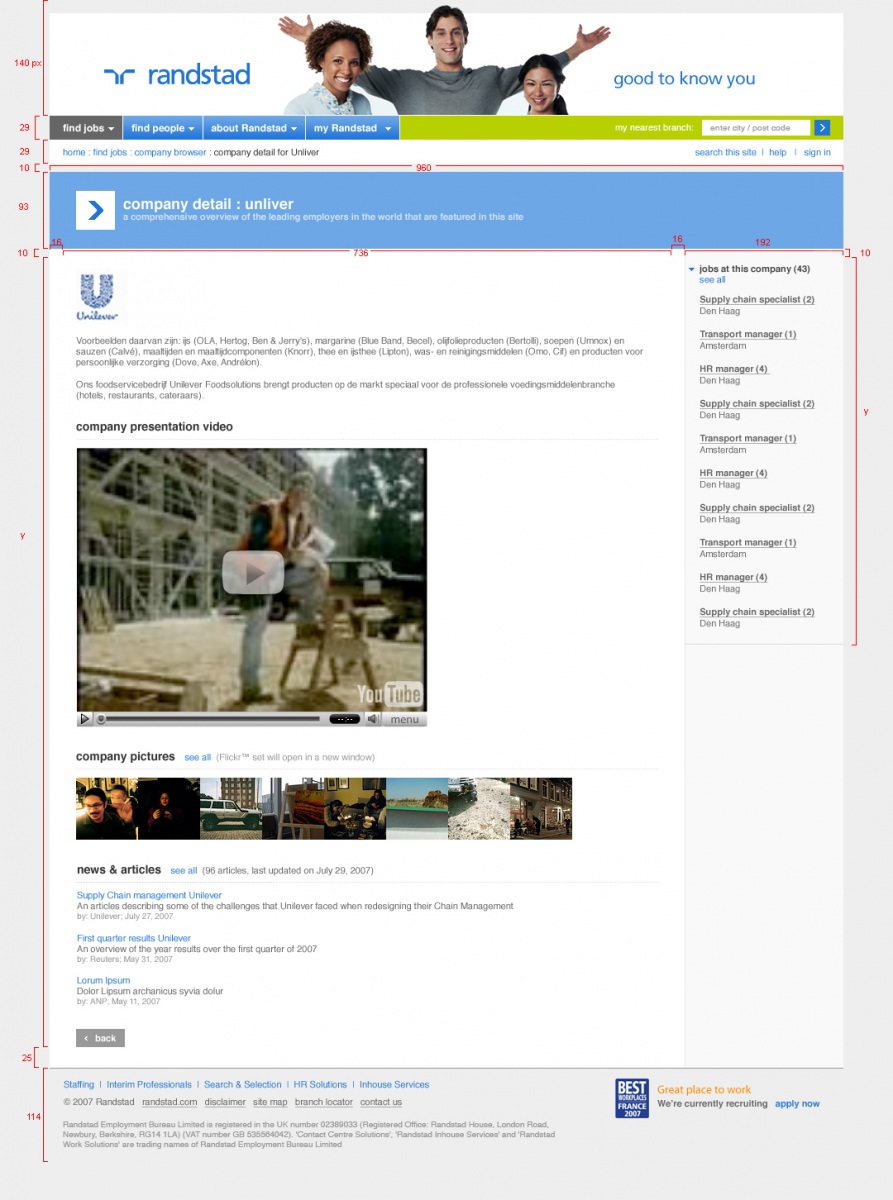Open the Inhouse Services footer link
The height and width of the screenshot is (1200, 893).
tap(394, 1084)
